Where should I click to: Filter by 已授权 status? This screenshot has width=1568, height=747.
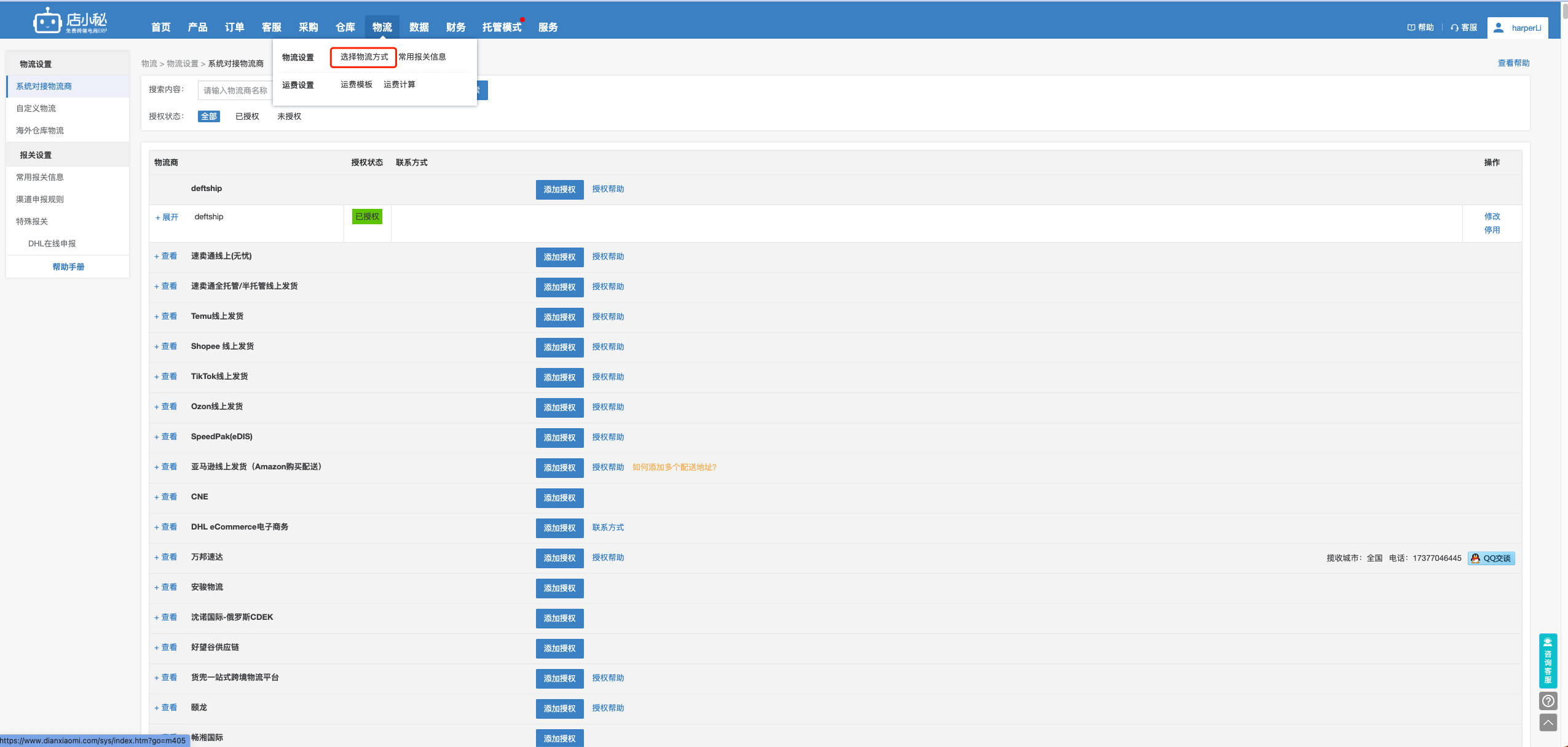click(x=247, y=116)
